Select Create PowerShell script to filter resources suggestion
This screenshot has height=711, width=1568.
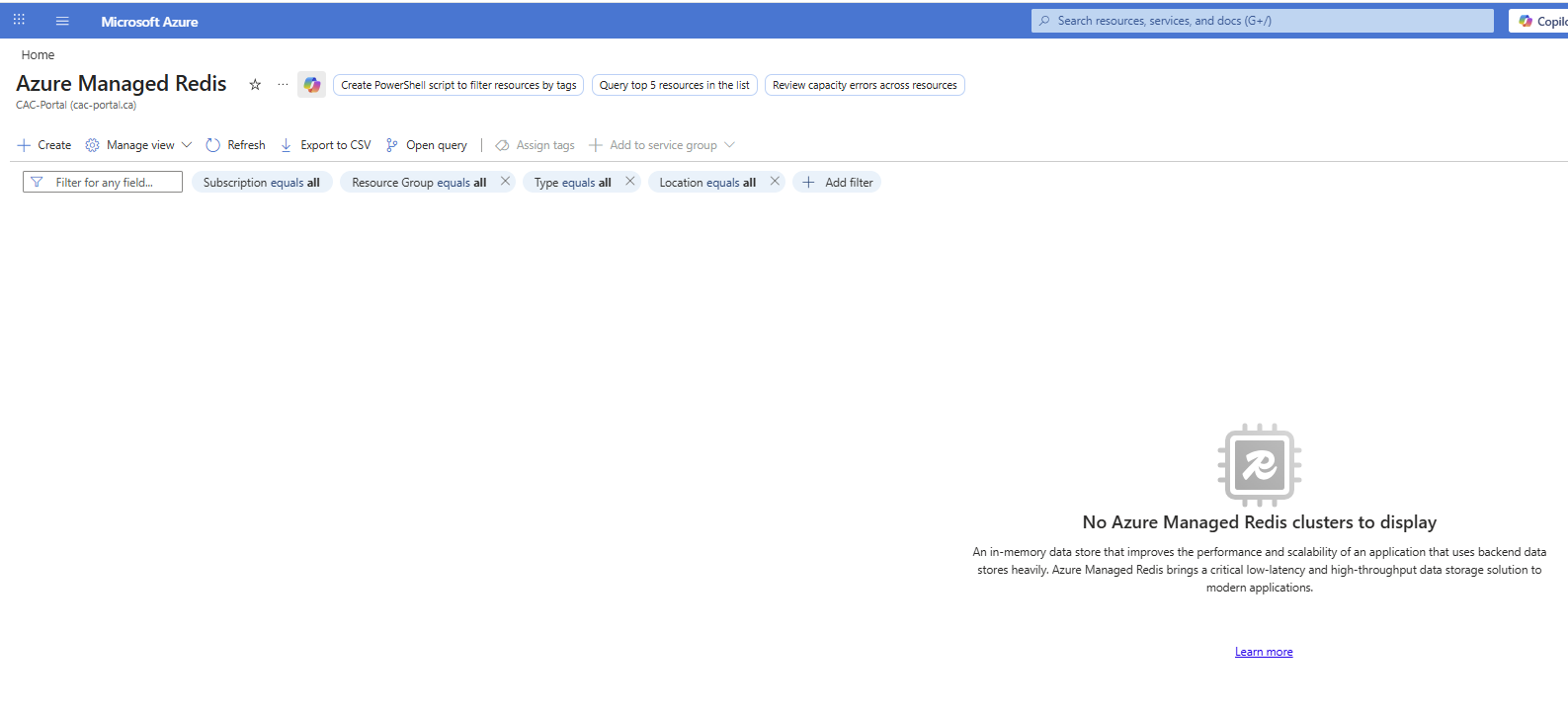(x=458, y=85)
